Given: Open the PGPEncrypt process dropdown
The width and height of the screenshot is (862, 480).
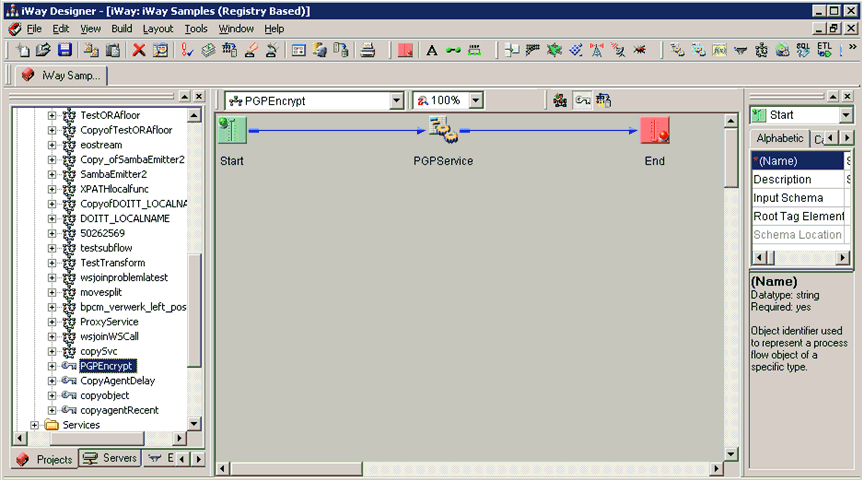Looking at the screenshot, I should [x=396, y=101].
